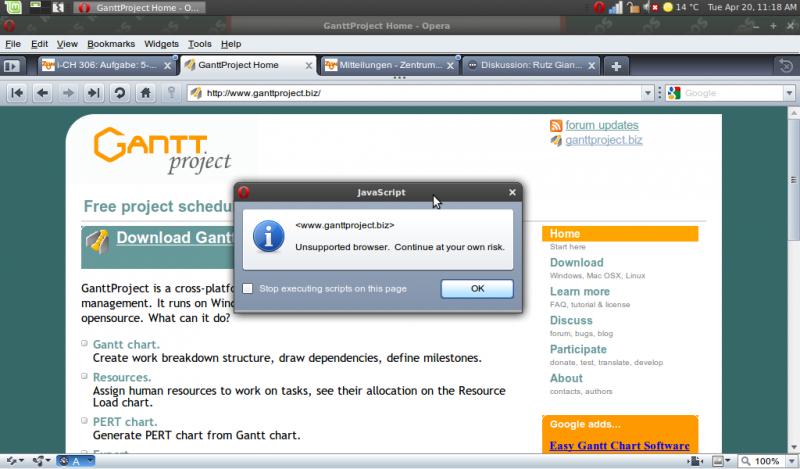Click the Back arrow button
Viewport: 800px width, 469px height.
point(42,93)
